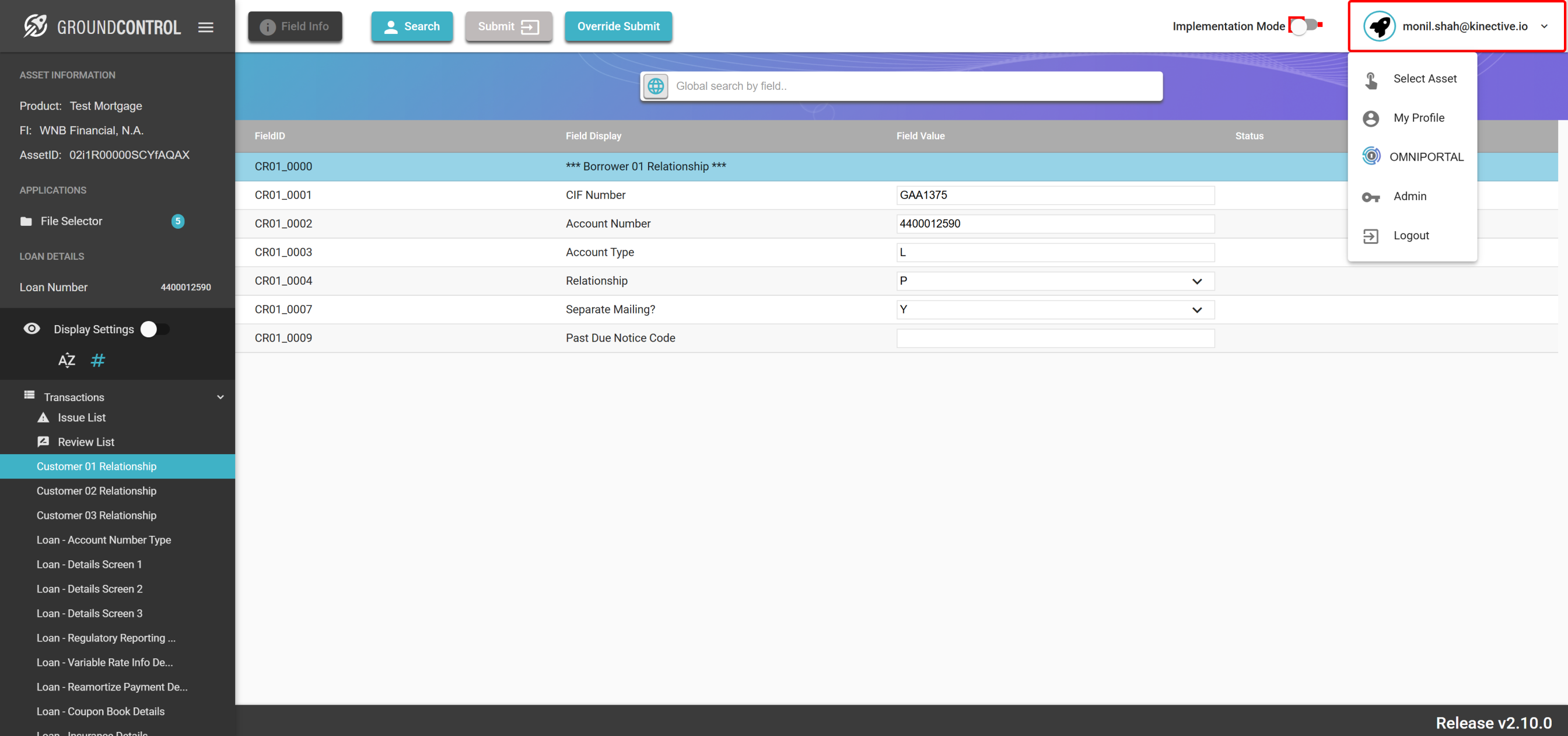Toggle Implementation Mode switch
Image resolution: width=1568 pixels, height=736 pixels.
click(x=1304, y=26)
